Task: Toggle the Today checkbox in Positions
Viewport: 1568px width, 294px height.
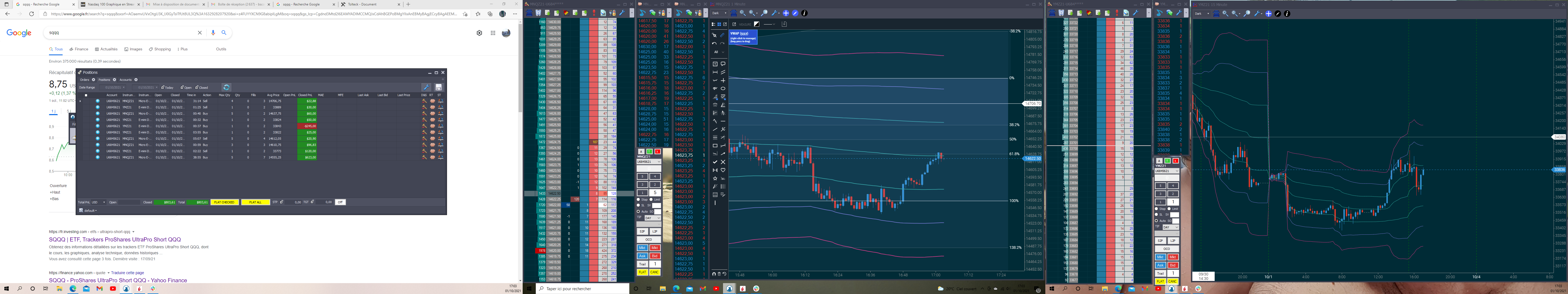Action: pos(163,88)
